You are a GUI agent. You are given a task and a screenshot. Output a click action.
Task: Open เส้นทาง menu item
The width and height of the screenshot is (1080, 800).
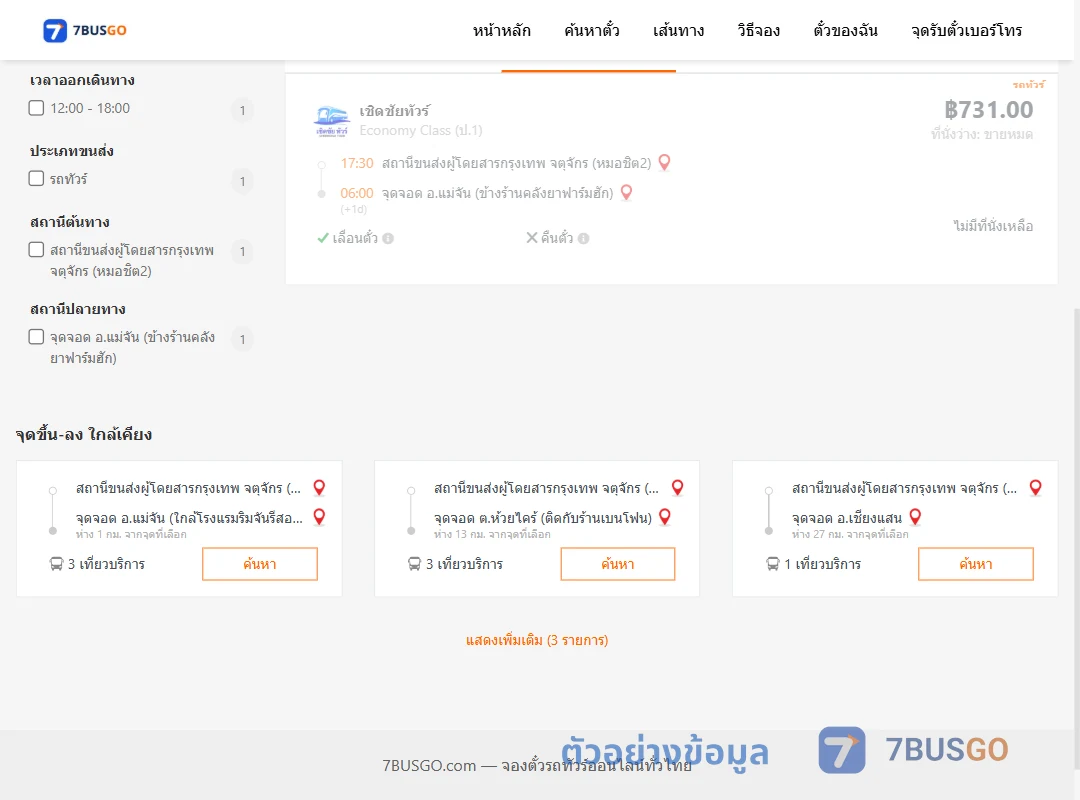click(678, 30)
